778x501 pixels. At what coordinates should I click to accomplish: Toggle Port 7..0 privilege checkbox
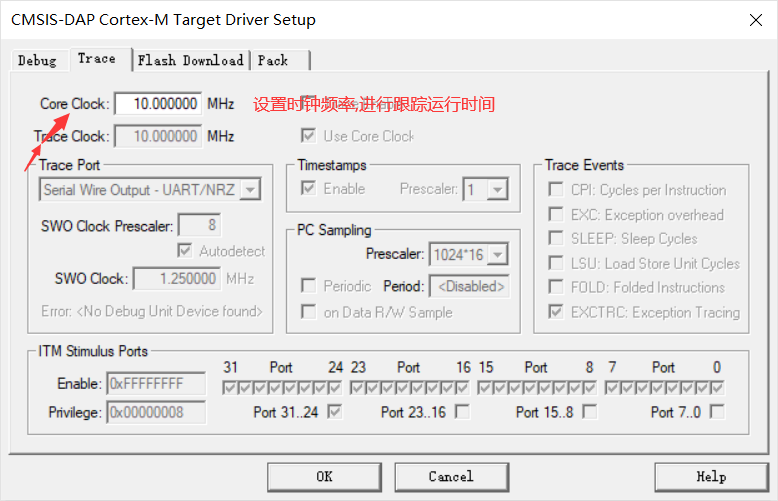(717, 412)
